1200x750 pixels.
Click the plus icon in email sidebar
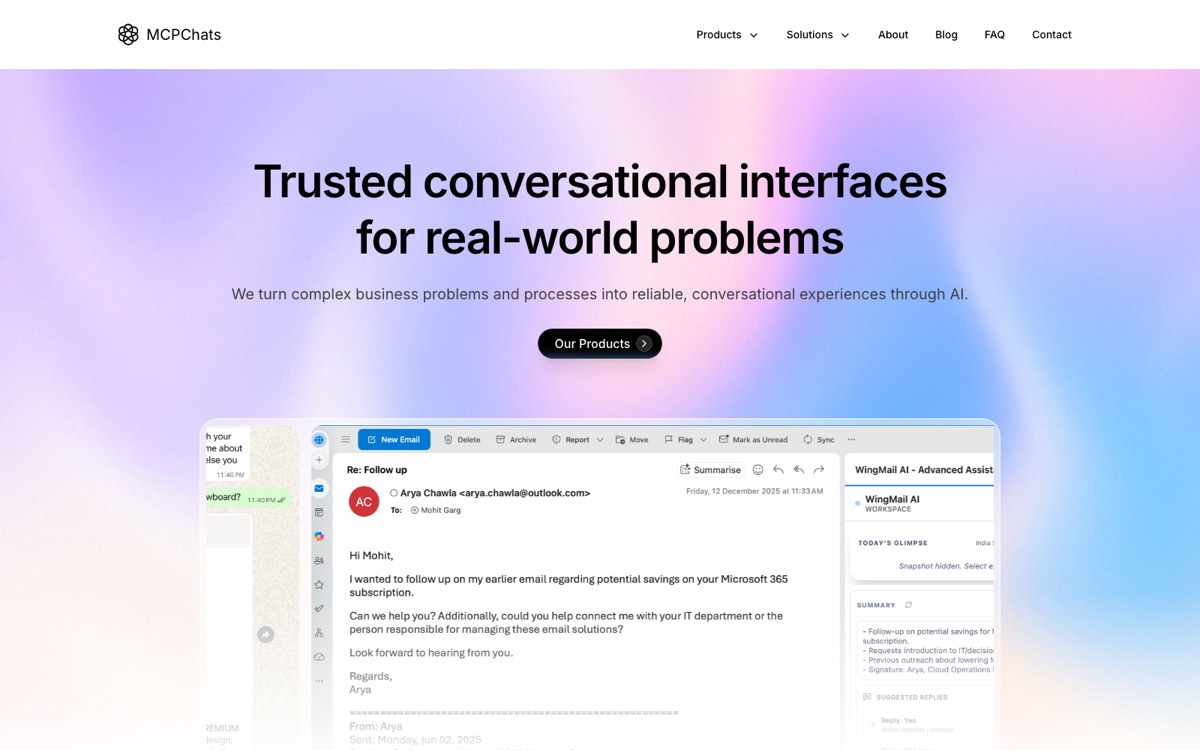[x=319, y=460]
